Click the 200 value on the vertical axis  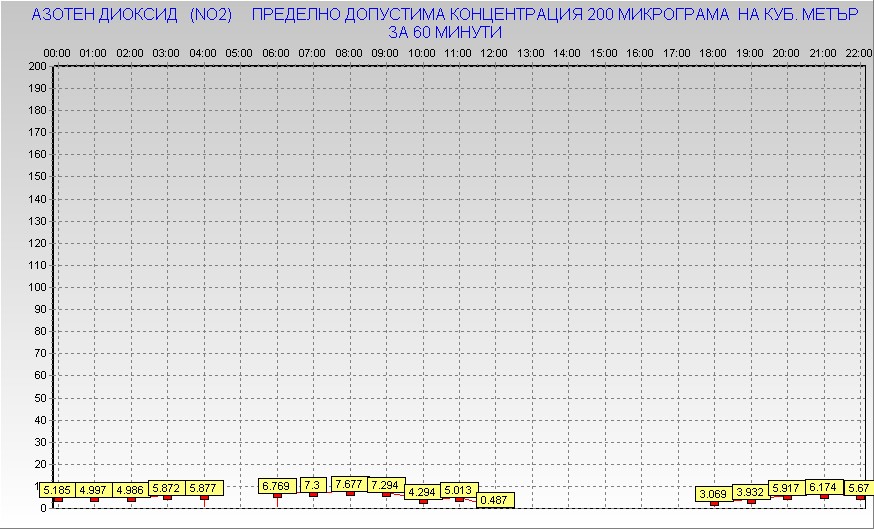(x=37, y=66)
